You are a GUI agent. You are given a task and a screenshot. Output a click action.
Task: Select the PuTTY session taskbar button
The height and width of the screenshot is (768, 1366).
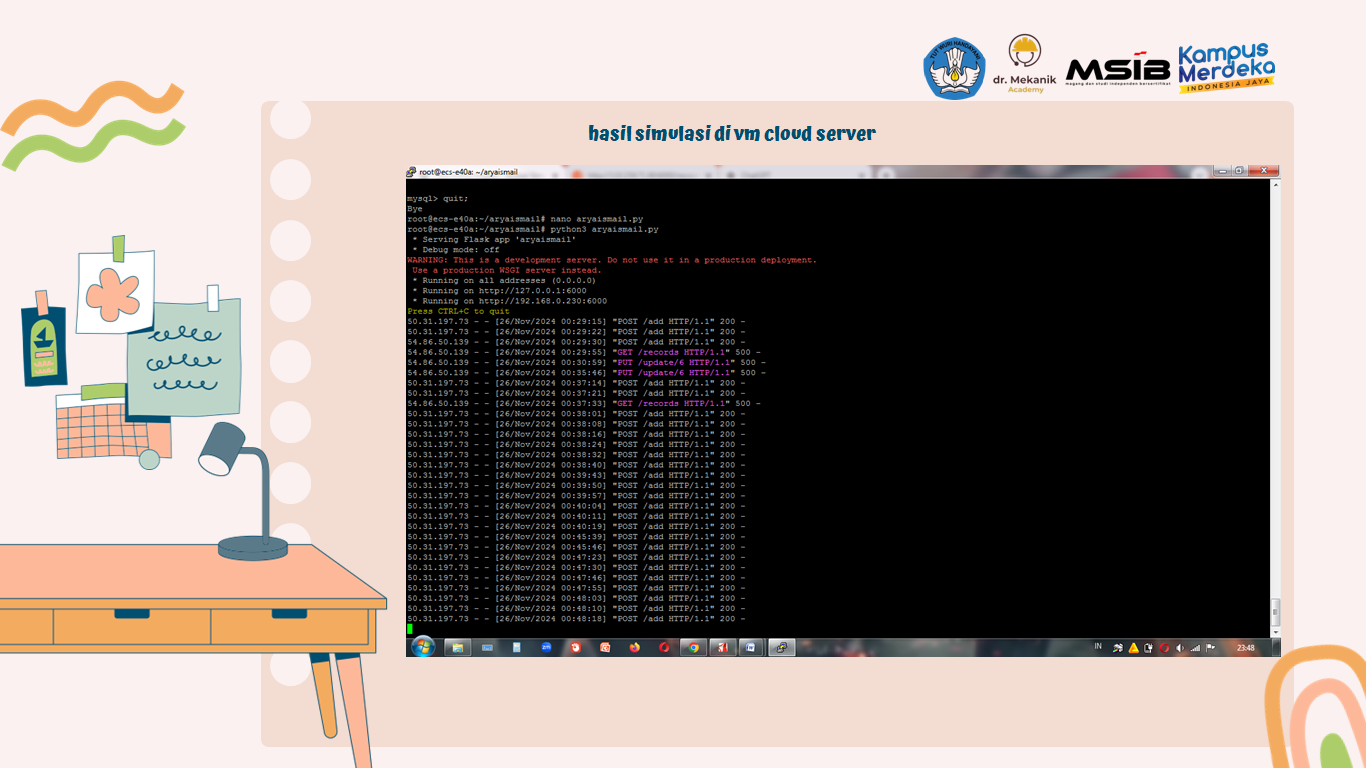point(782,647)
